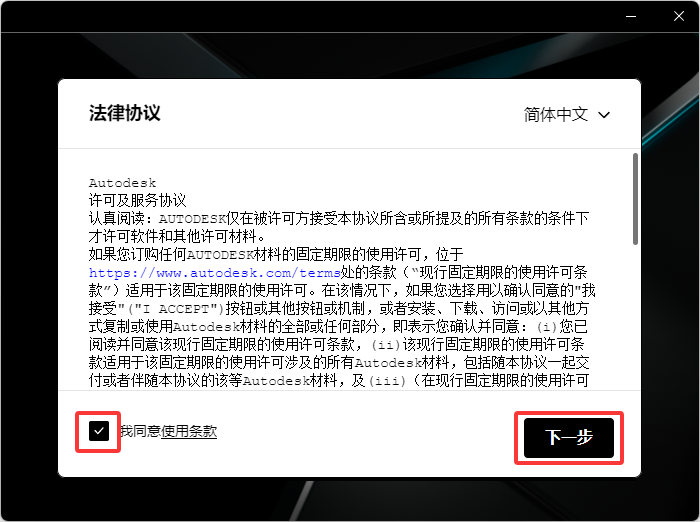The width and height of the screenshot is (700, 522).
Task: Open the 简体中文 language dropdown
Action: 567,115
